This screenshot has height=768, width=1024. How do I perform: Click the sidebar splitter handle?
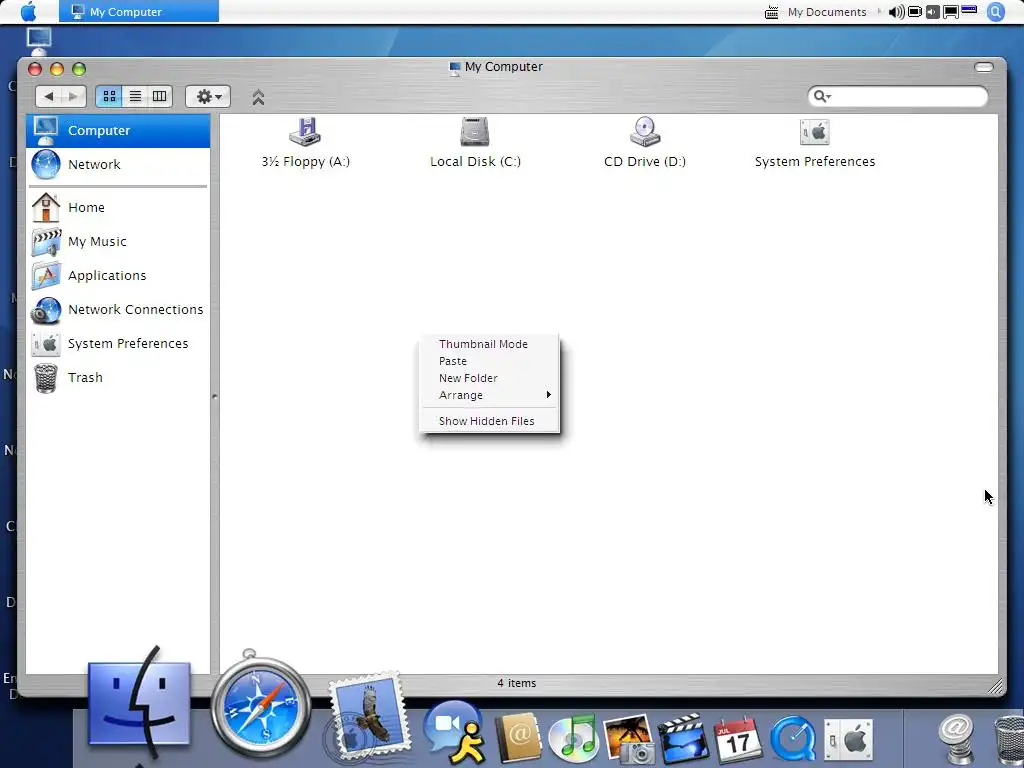(215, 396)
